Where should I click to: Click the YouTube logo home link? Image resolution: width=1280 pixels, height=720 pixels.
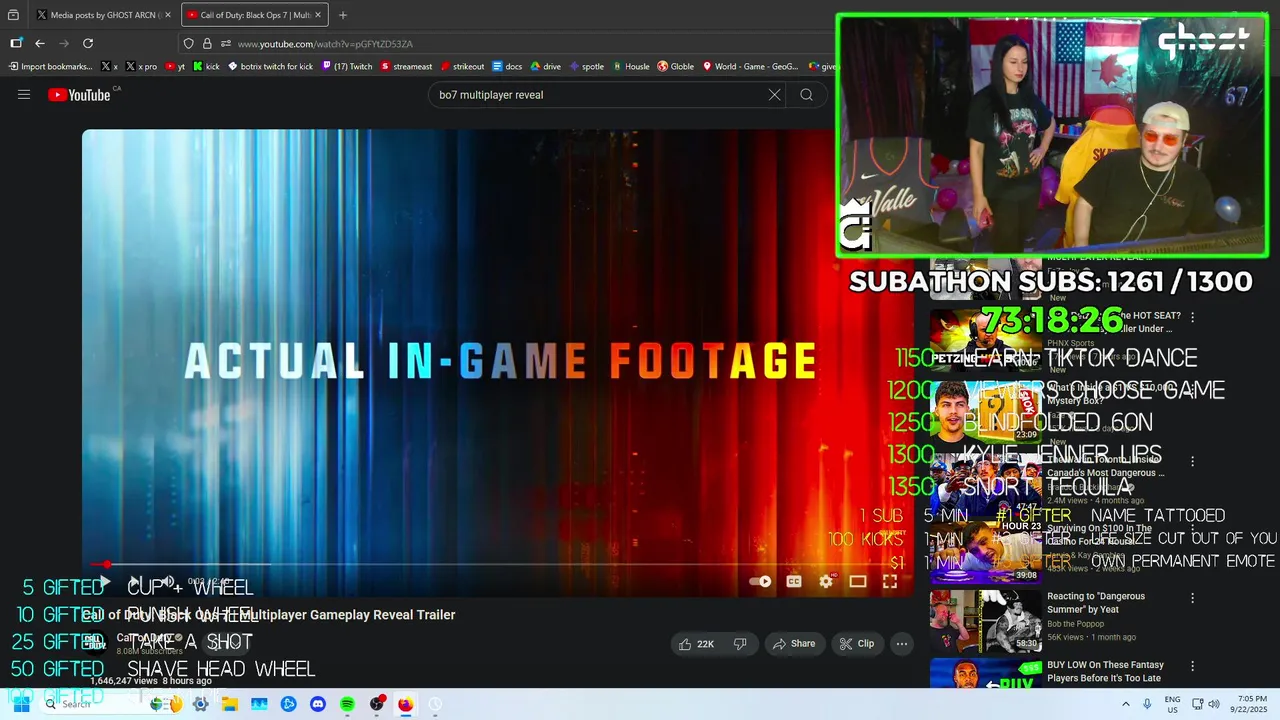click(x=79, y=95)
